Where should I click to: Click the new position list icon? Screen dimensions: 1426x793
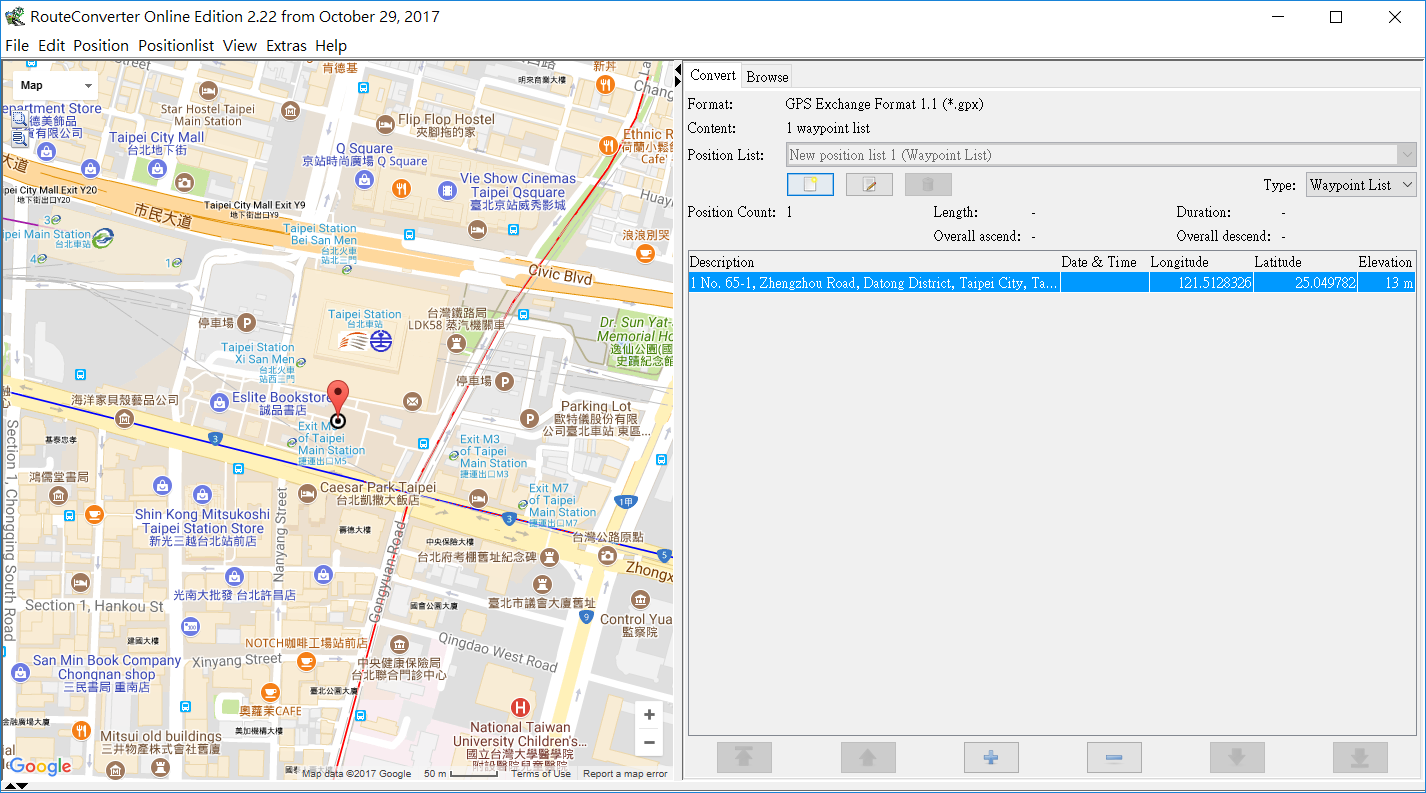pyautogui.click(x=810, y=185)
